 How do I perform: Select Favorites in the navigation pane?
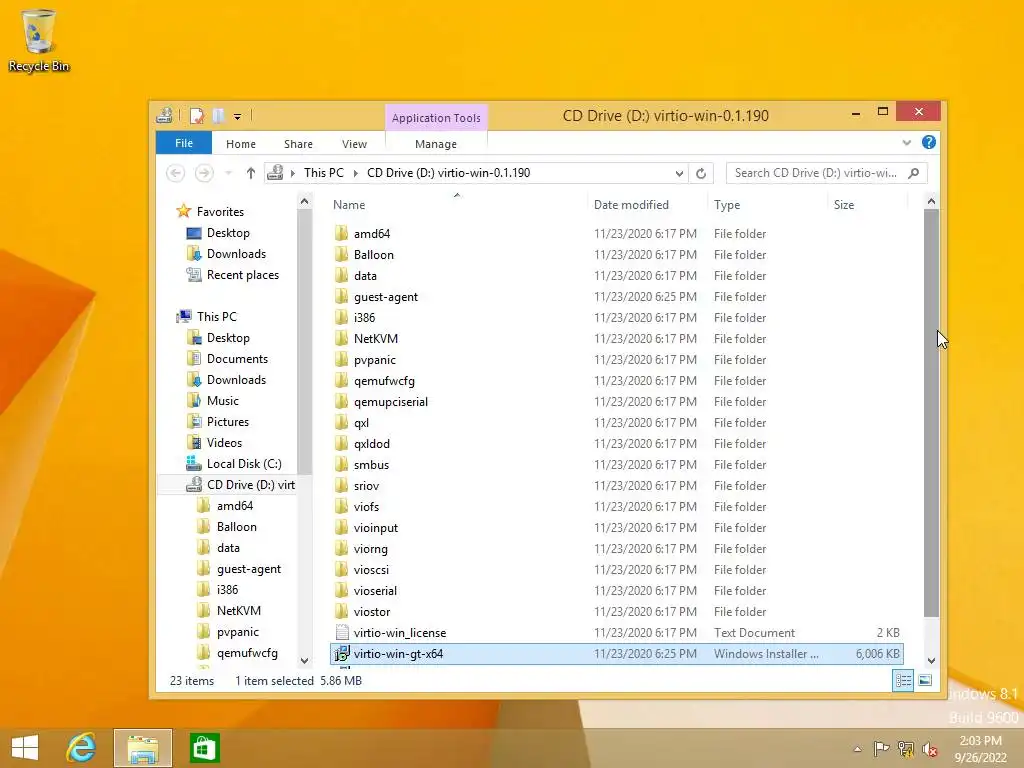click(219, 212)
